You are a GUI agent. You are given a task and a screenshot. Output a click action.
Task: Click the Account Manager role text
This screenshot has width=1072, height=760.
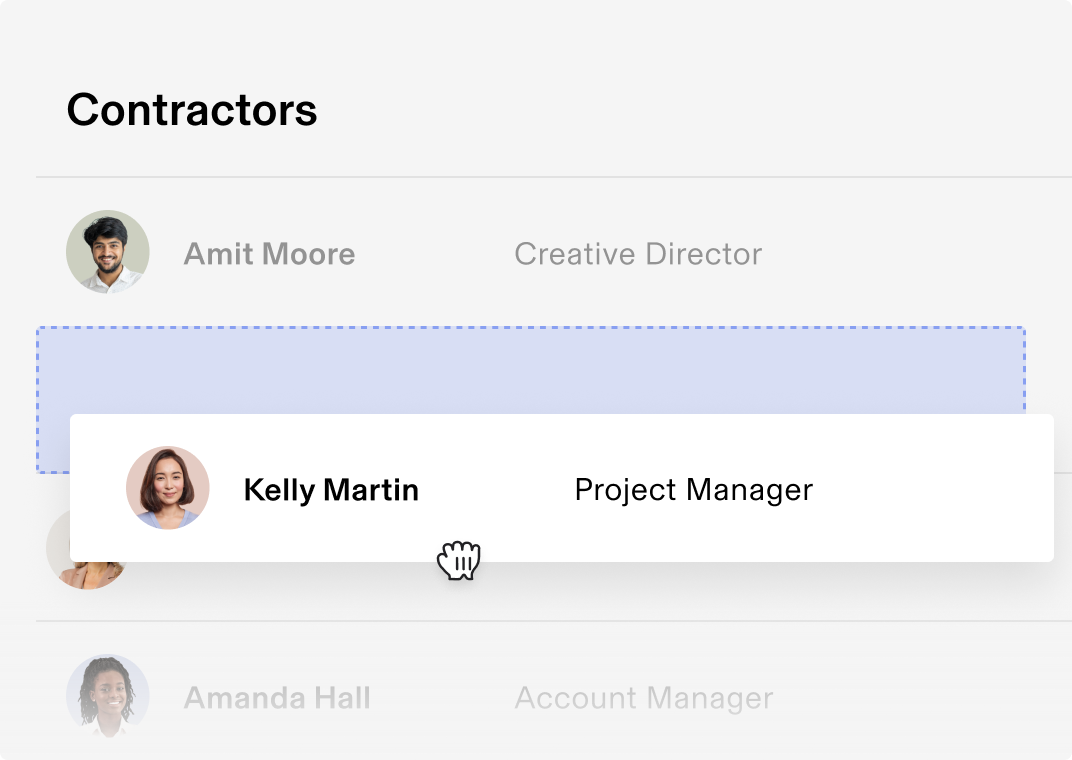(643, 697)
